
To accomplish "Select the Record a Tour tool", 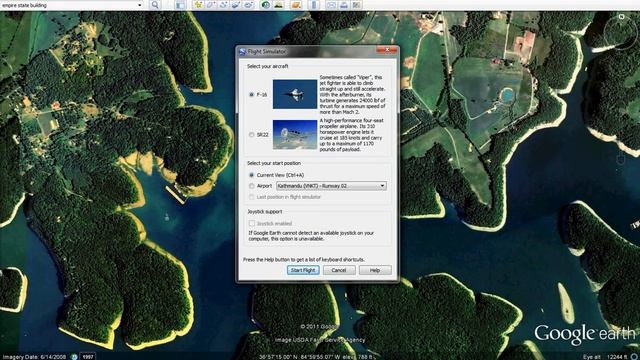I will [x=249, y=5].
